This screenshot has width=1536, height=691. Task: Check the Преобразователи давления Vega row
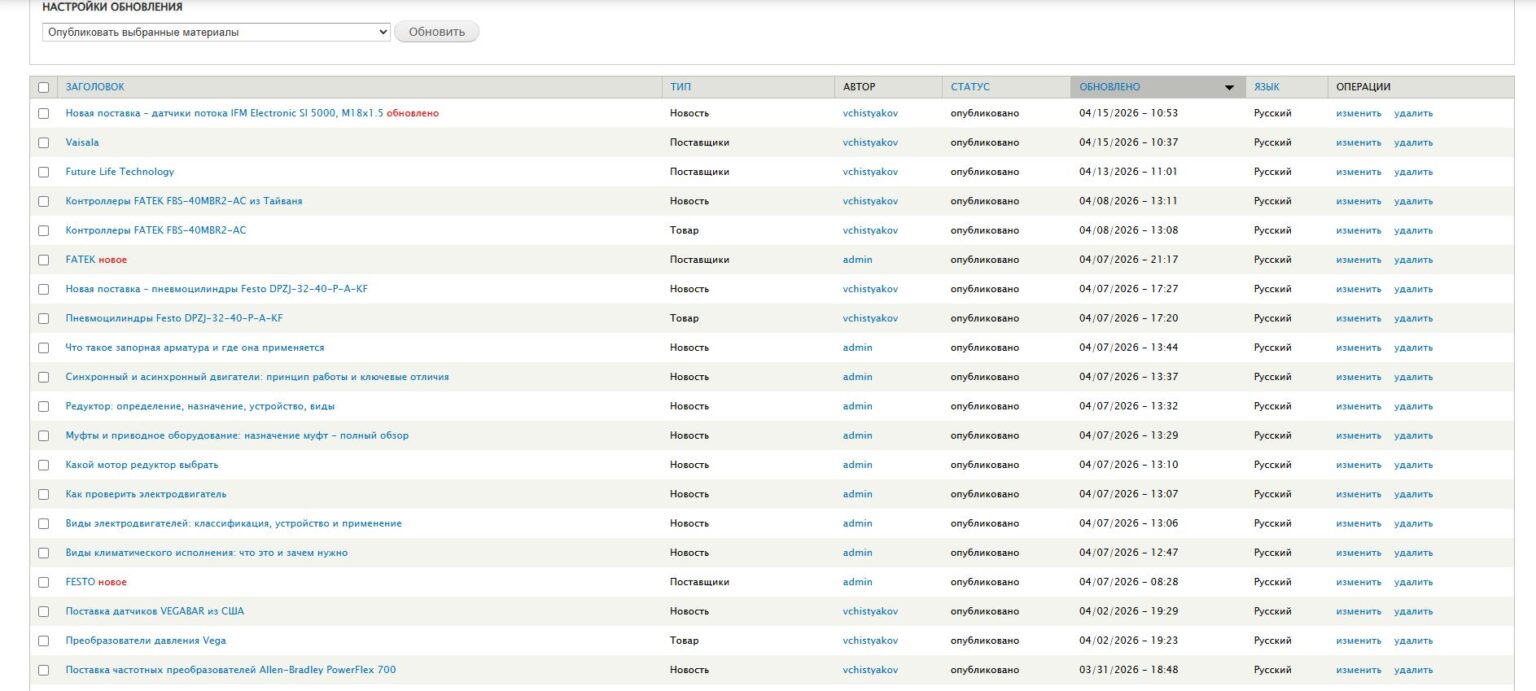(43, 641)
